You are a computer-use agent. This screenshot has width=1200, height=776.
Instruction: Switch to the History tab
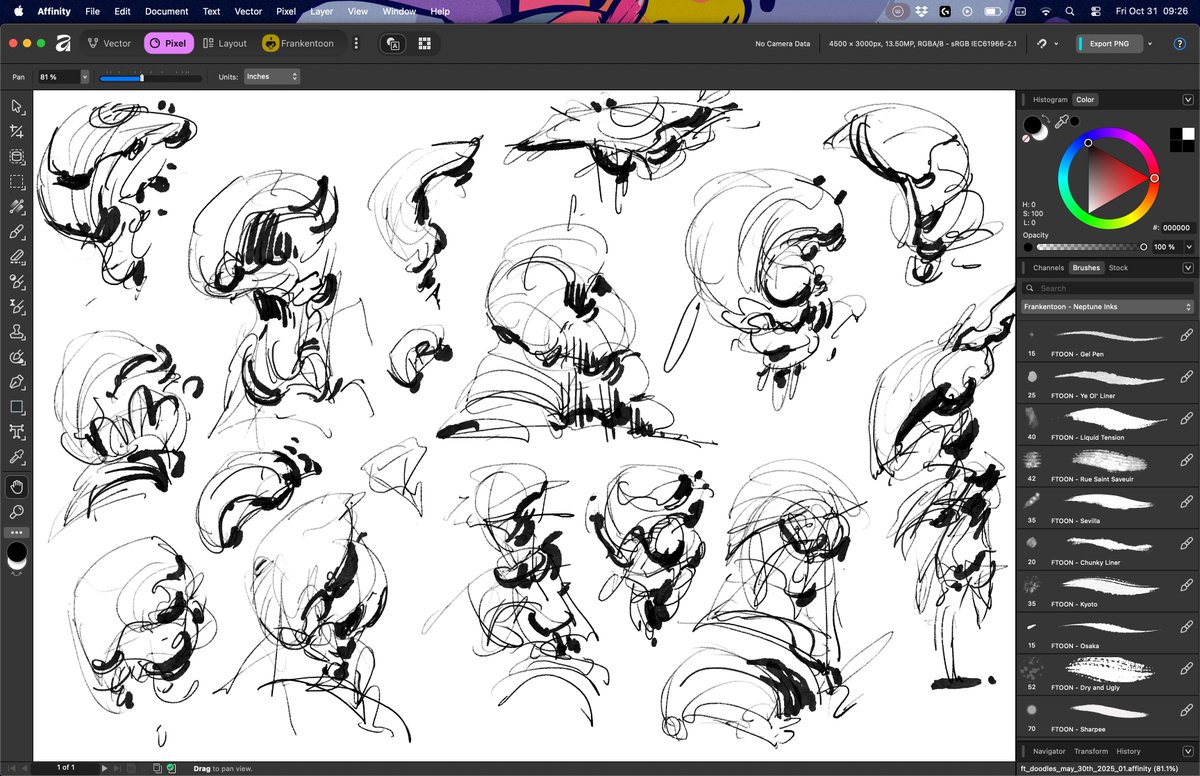1128,751
